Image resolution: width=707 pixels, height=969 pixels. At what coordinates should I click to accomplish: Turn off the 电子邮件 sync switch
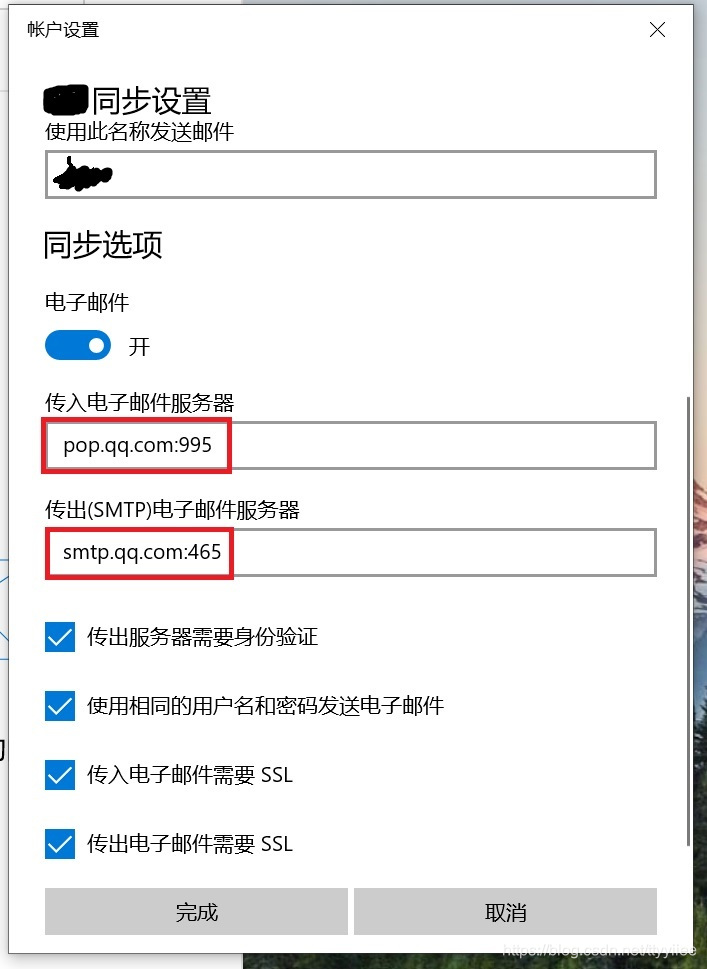[78, 345]
